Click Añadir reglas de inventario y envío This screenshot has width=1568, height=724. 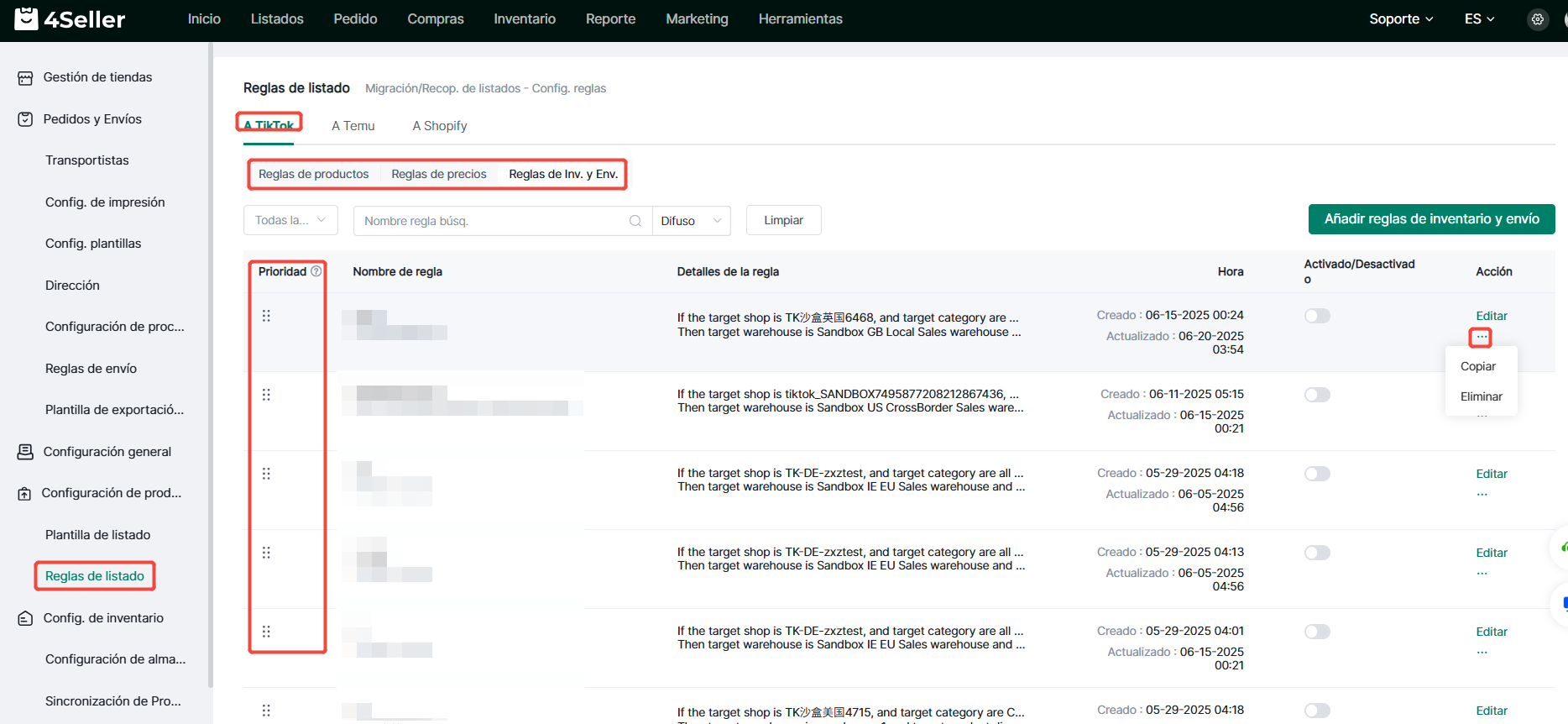pos(1432,219)
